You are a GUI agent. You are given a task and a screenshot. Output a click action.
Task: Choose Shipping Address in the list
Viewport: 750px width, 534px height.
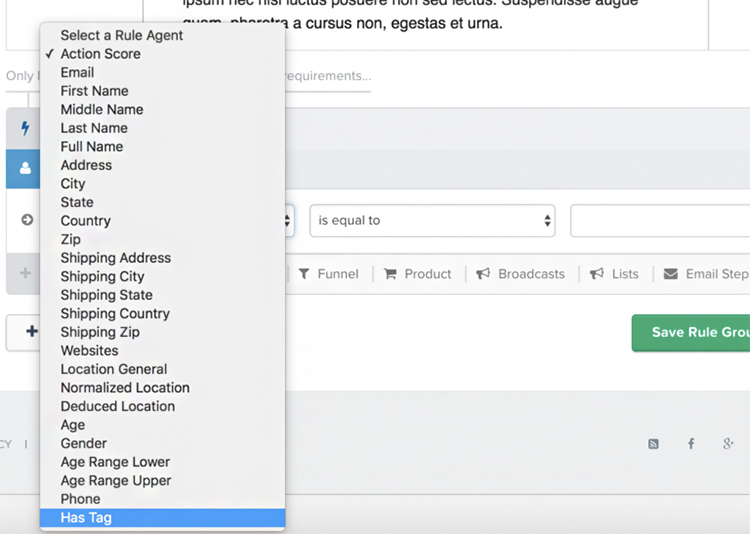163,258
